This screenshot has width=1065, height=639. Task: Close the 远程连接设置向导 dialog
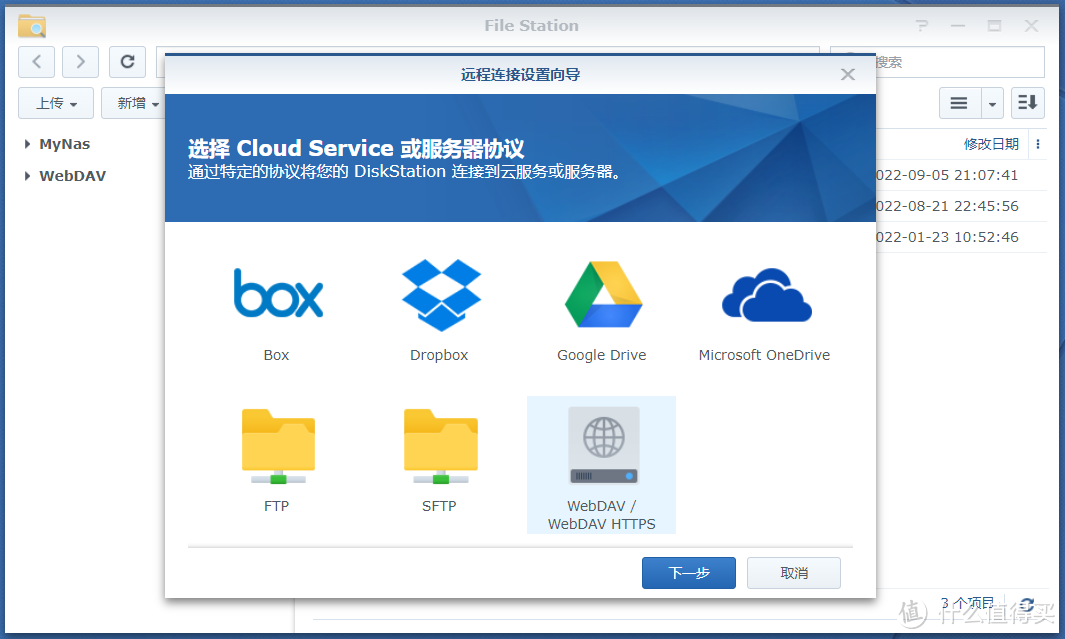point(848,75)
